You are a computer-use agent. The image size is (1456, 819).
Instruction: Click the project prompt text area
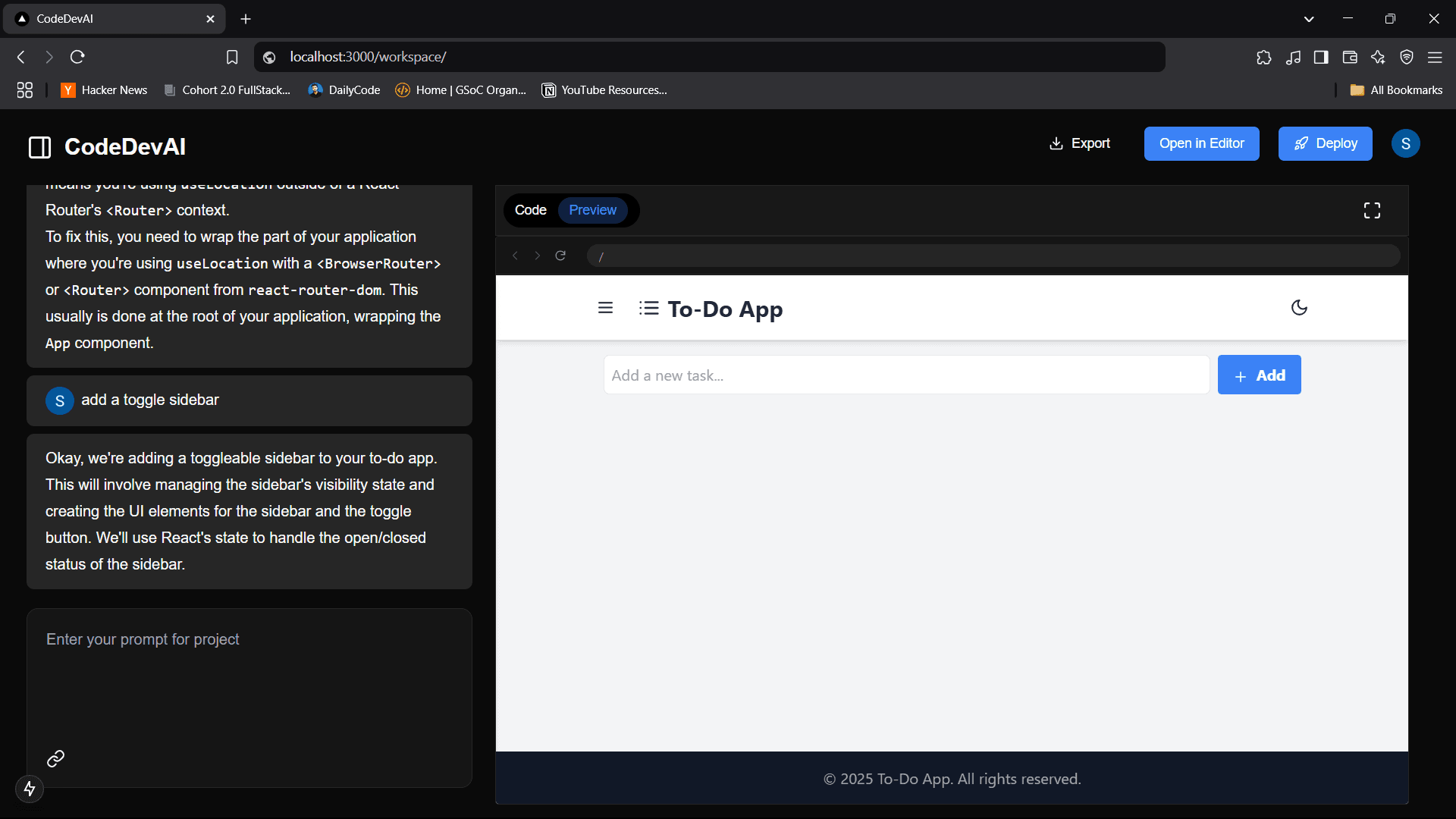tap(249, 682)
